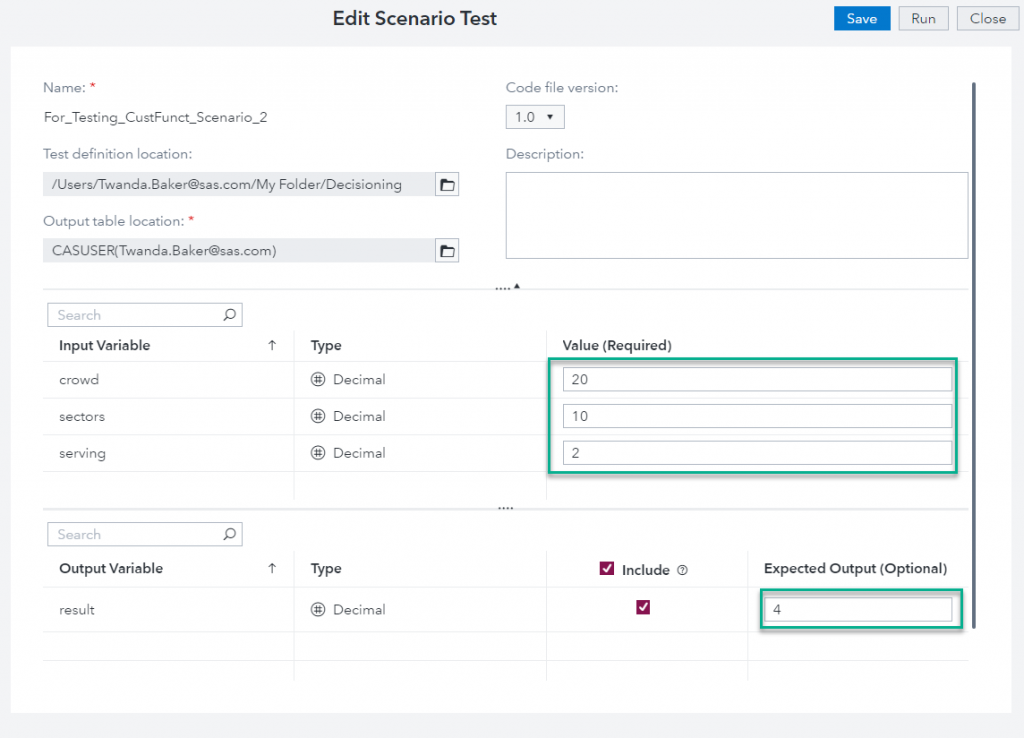This screenshot has width=1024, height=738.
Task: Sort Input Variable column by arrow
Action: (x=272, y=346)
